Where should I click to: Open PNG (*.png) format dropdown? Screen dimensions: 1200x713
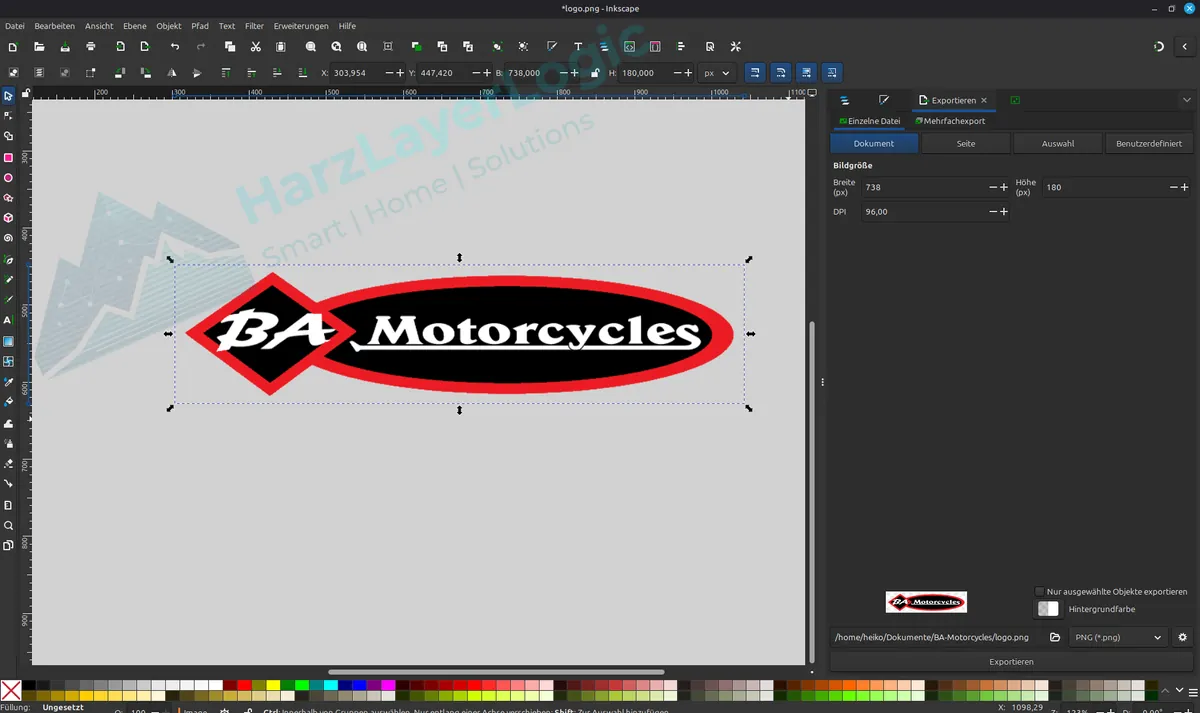(x=1118, y=637)
